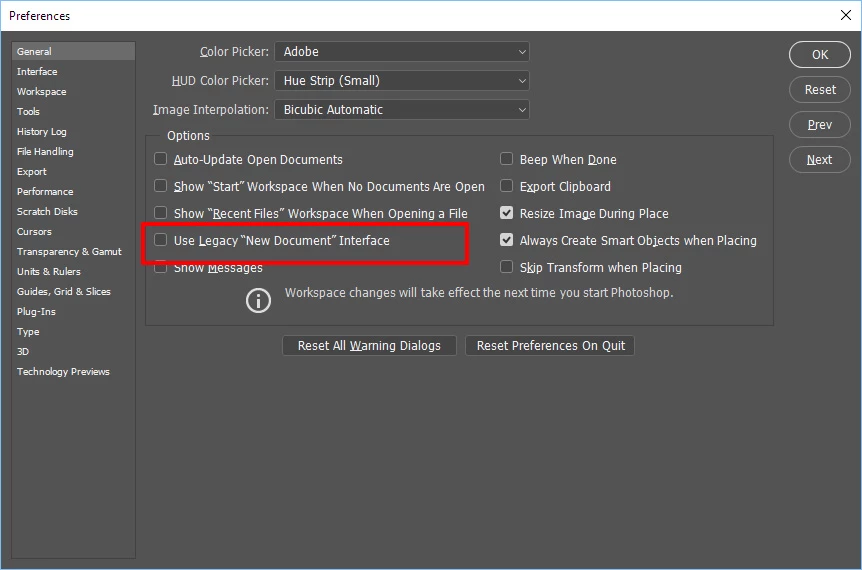
Task: Click Reset Preferences On Quit
Action: pos(550,346)
